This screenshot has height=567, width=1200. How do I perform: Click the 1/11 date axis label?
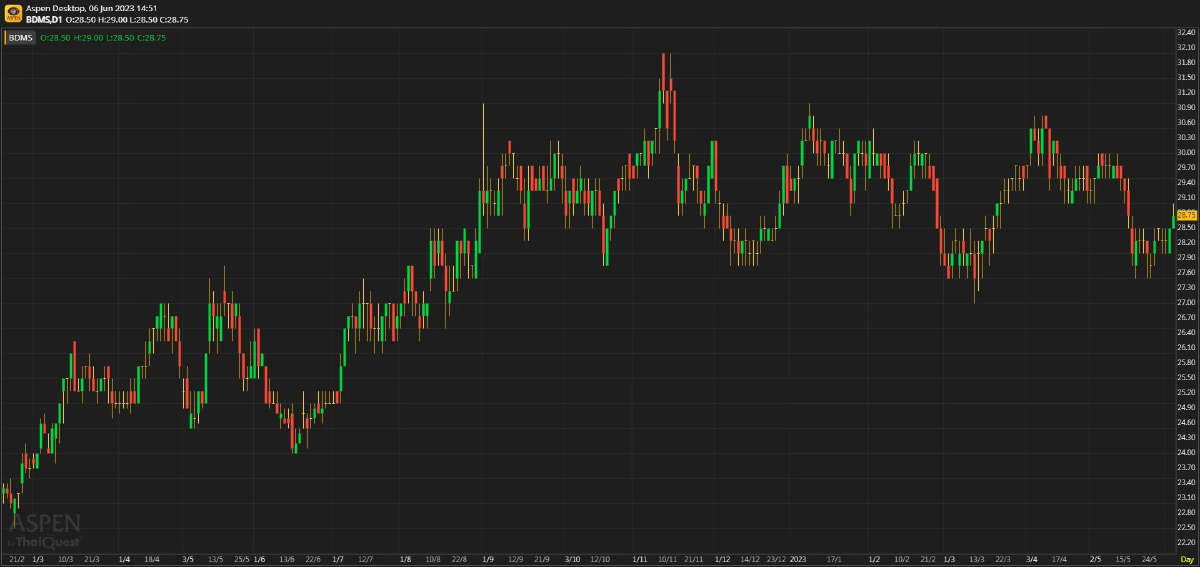click(638, 558)
